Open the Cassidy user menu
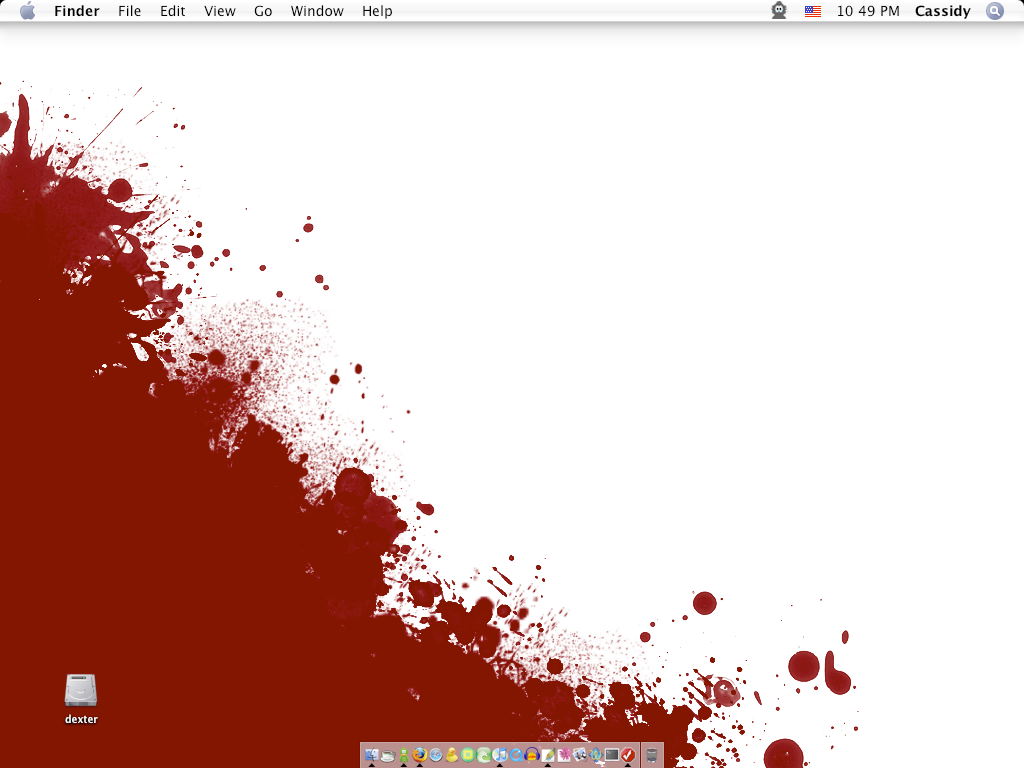This screenshot has width=1024, height=768. [x=942, y=11]
